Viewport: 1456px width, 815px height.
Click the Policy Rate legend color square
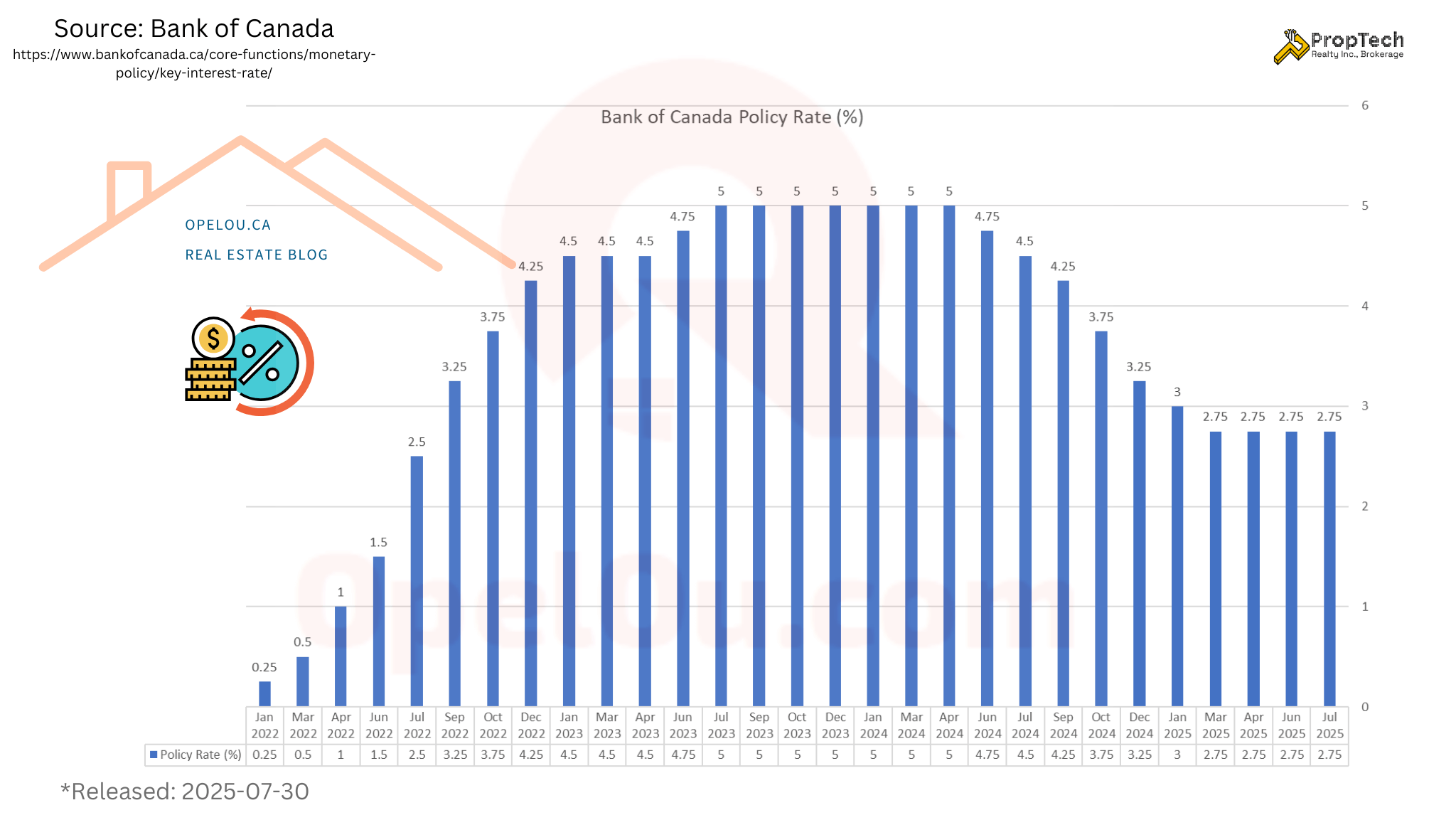point(153,755)
